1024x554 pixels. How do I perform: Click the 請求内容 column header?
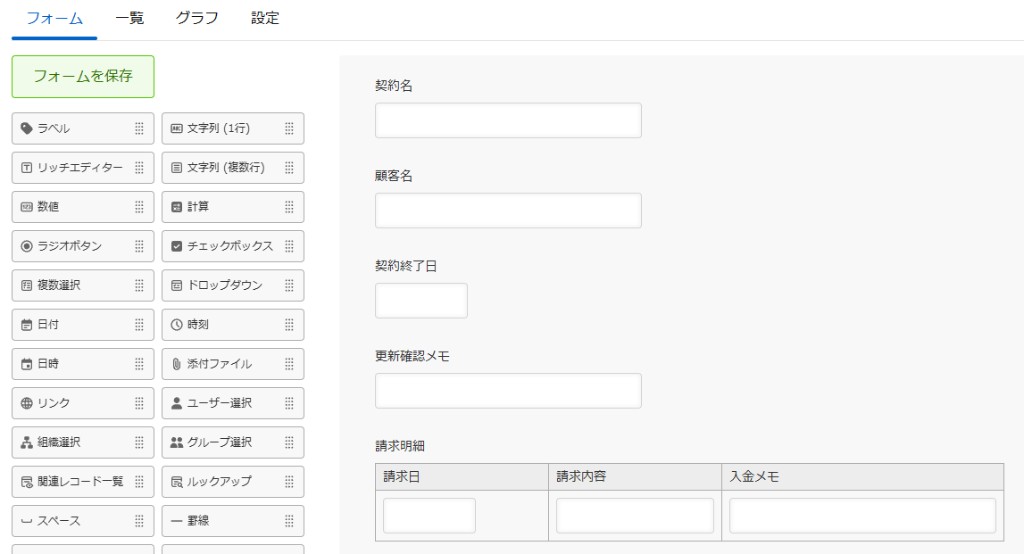pos(635,477)
